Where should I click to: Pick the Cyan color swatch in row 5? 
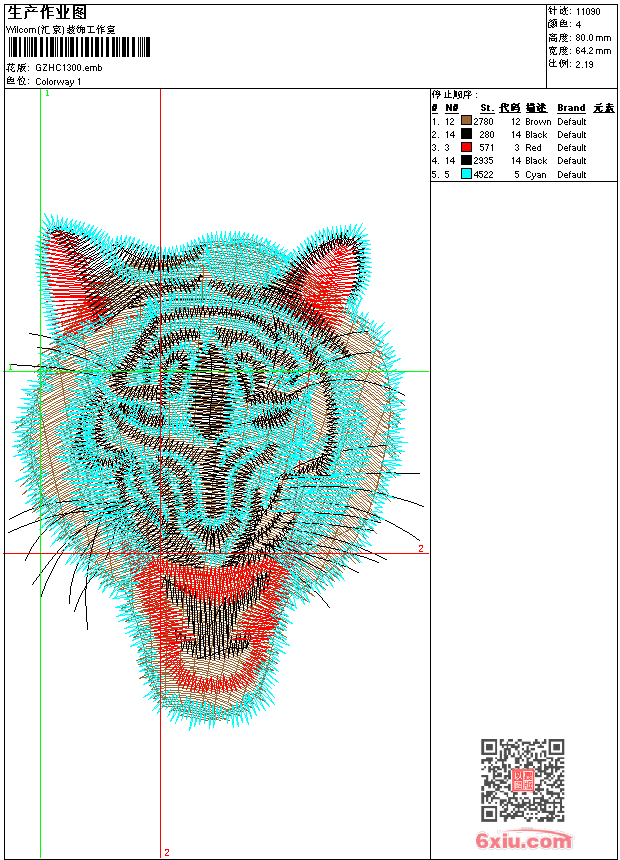(x=466, y=174)
